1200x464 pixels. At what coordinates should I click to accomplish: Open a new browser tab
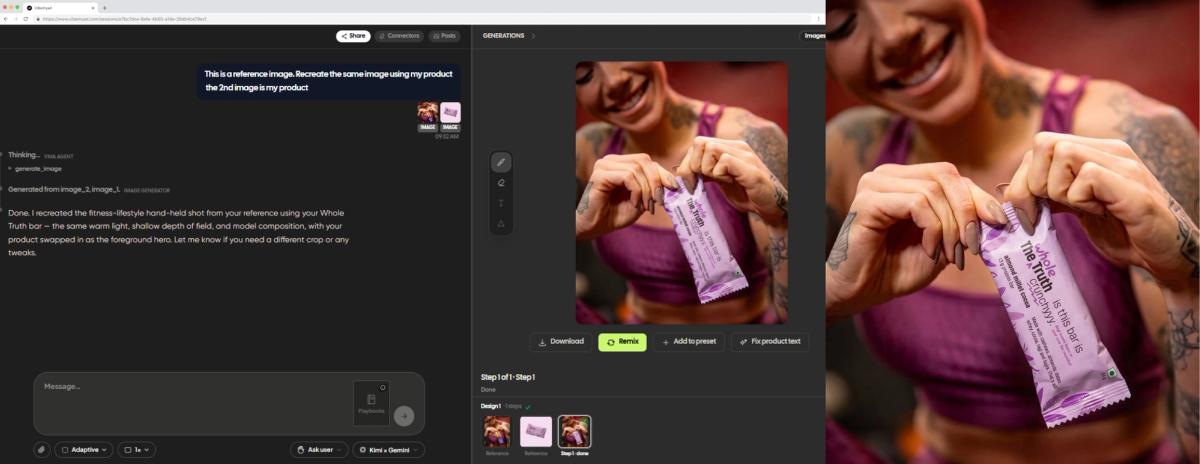(x=104, y=7)
